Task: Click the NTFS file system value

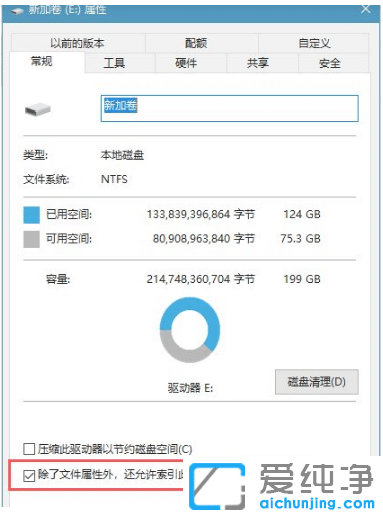Action: [x=114, y=179]
